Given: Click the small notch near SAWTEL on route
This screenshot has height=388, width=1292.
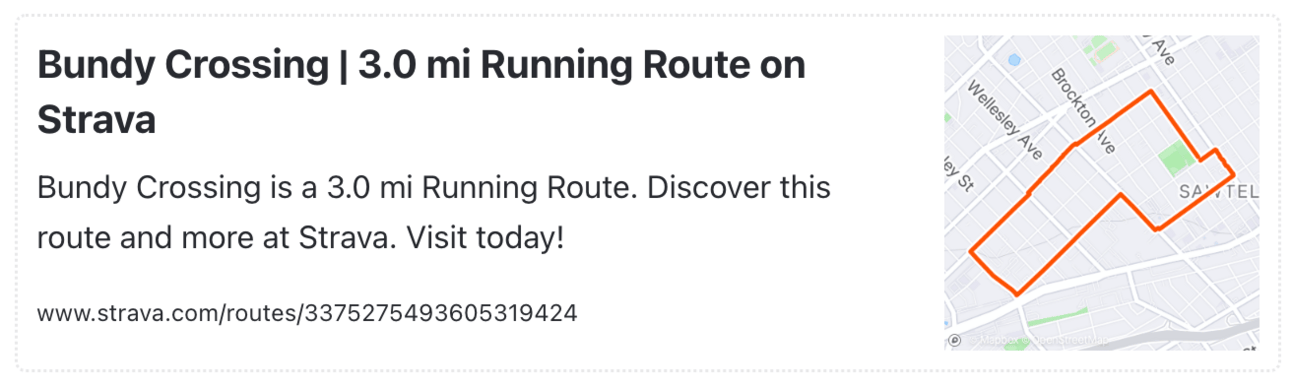Looking at the screenshot, I should 1214,157.
